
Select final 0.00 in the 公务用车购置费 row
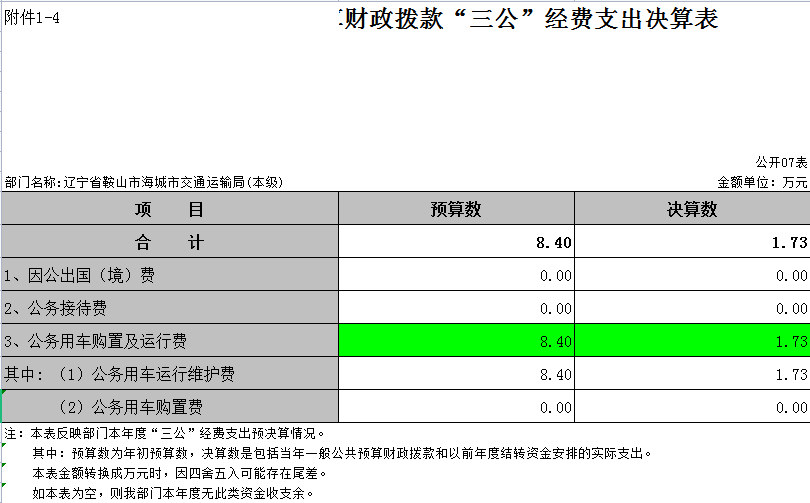pyautogui.click(x=692, y=407)
